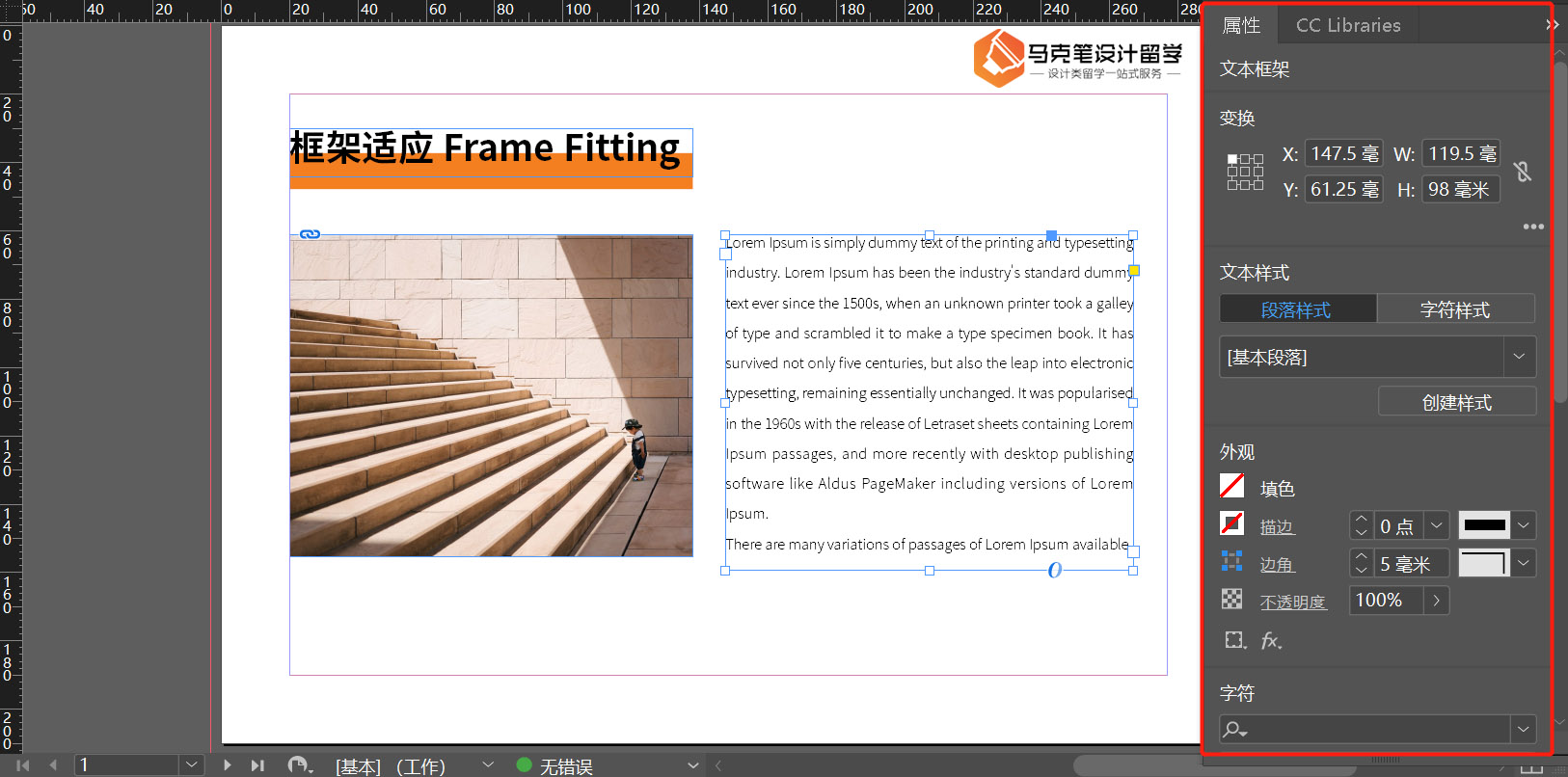Open the preflight profile menu icon in status bar
The height and width of the screenshot is (777, 1568).
point(300,765)
